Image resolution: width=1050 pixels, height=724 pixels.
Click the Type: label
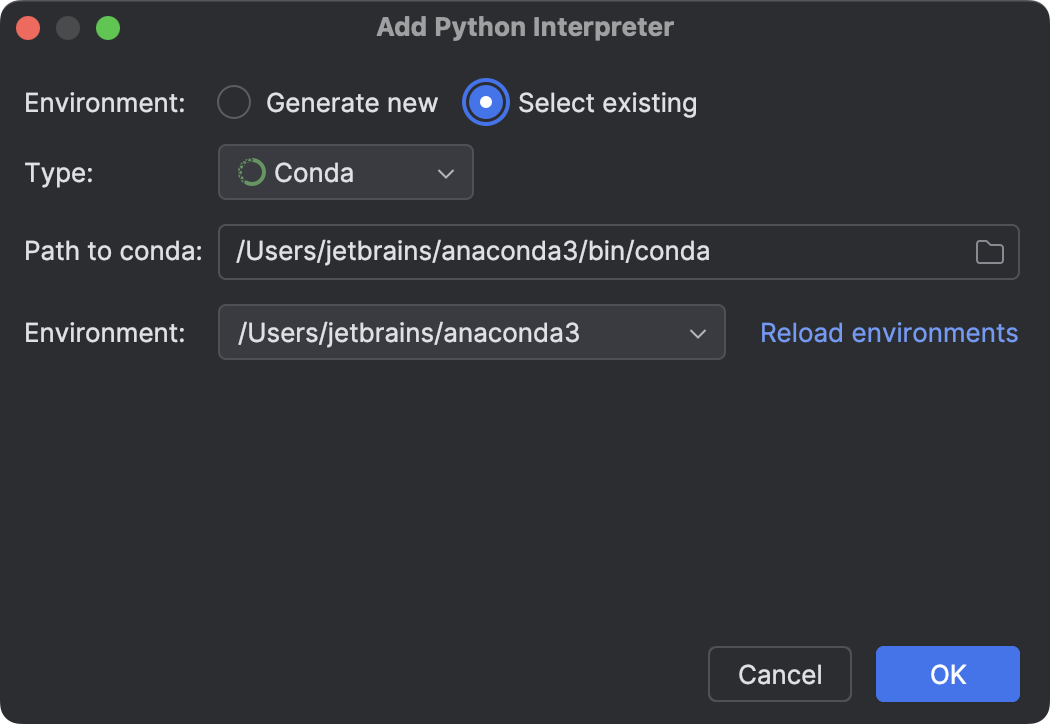coord(59,172)
